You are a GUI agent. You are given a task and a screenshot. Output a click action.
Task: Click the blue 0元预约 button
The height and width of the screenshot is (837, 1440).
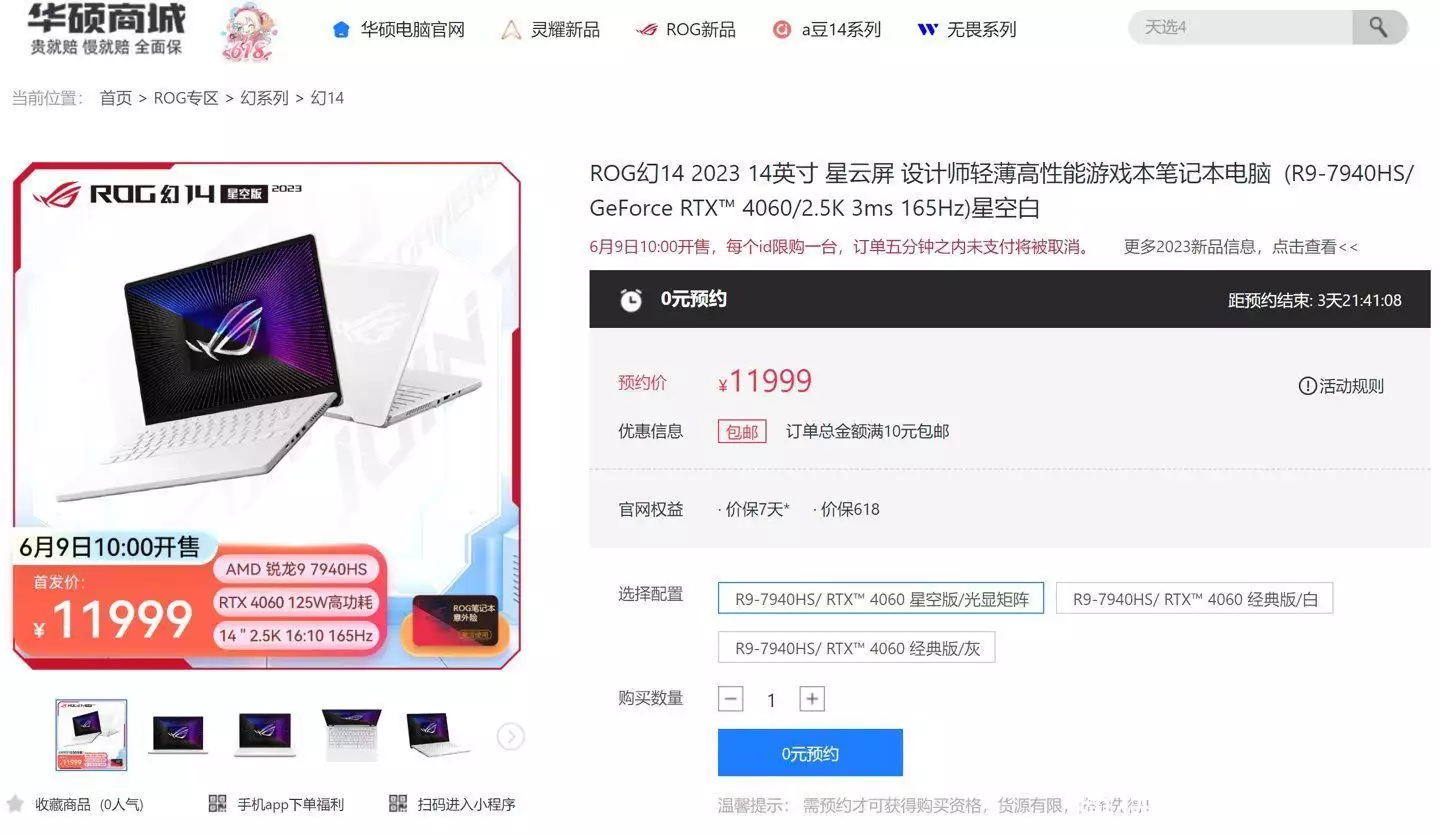point(810,753)
